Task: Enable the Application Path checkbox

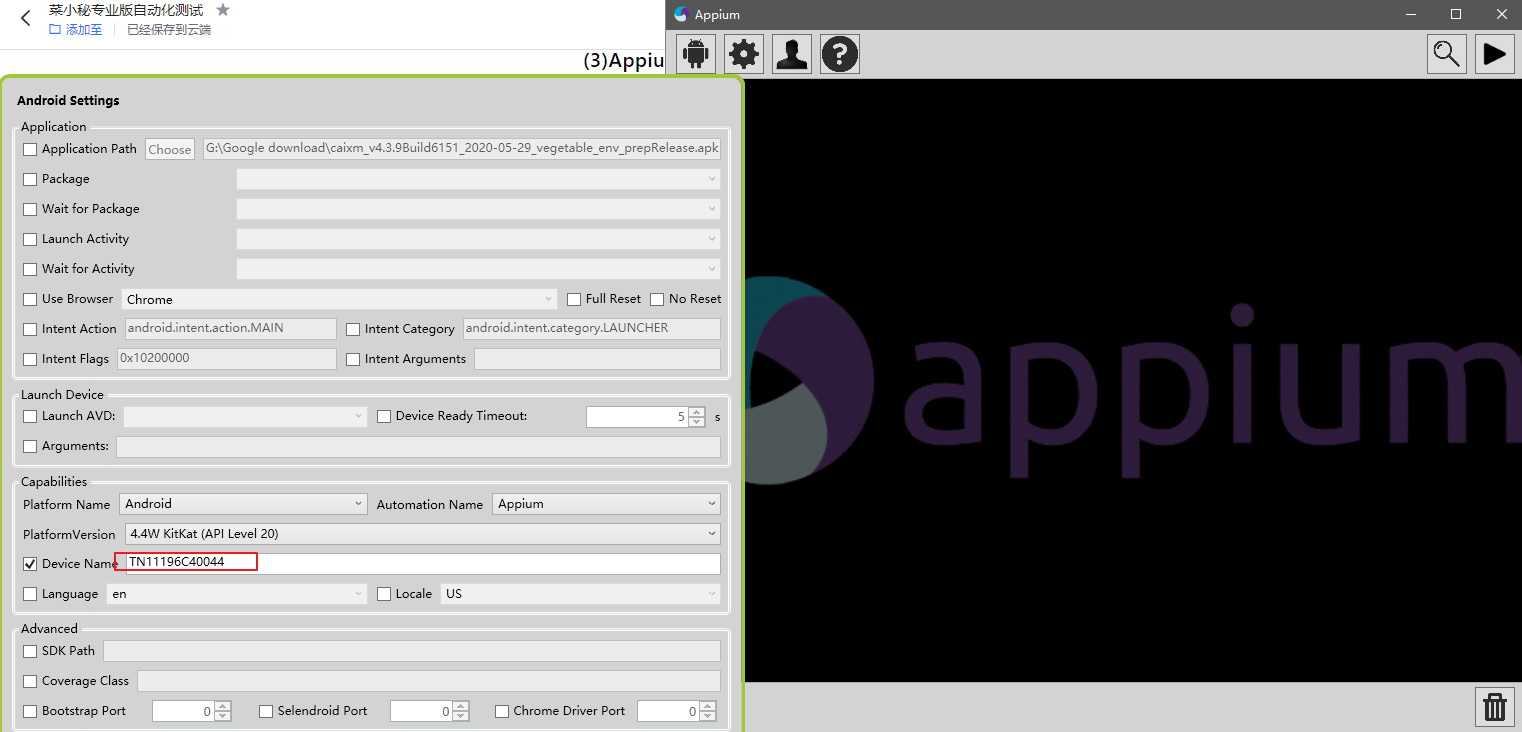Action: 30,149
